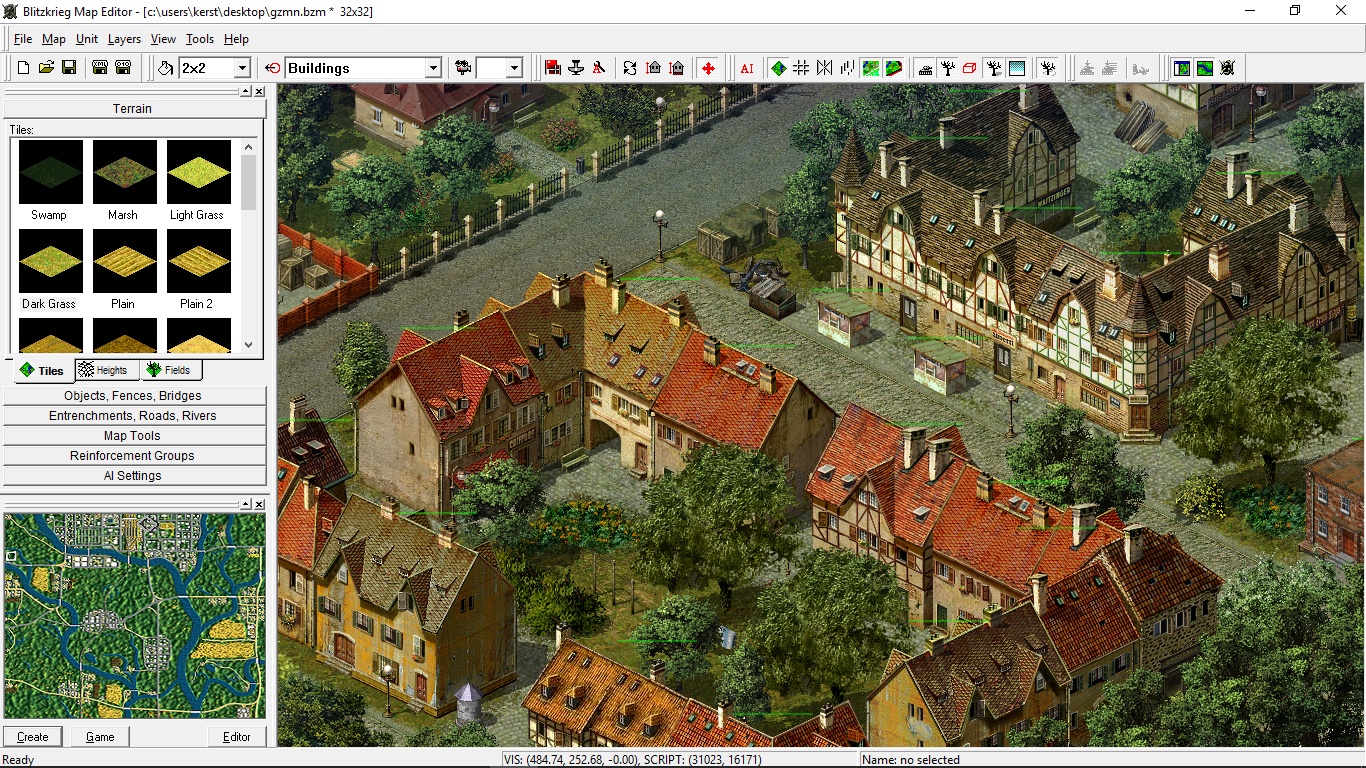
Task: Click the minimap overview of the map
Action: pyautogui.click(x=135, y=615)
